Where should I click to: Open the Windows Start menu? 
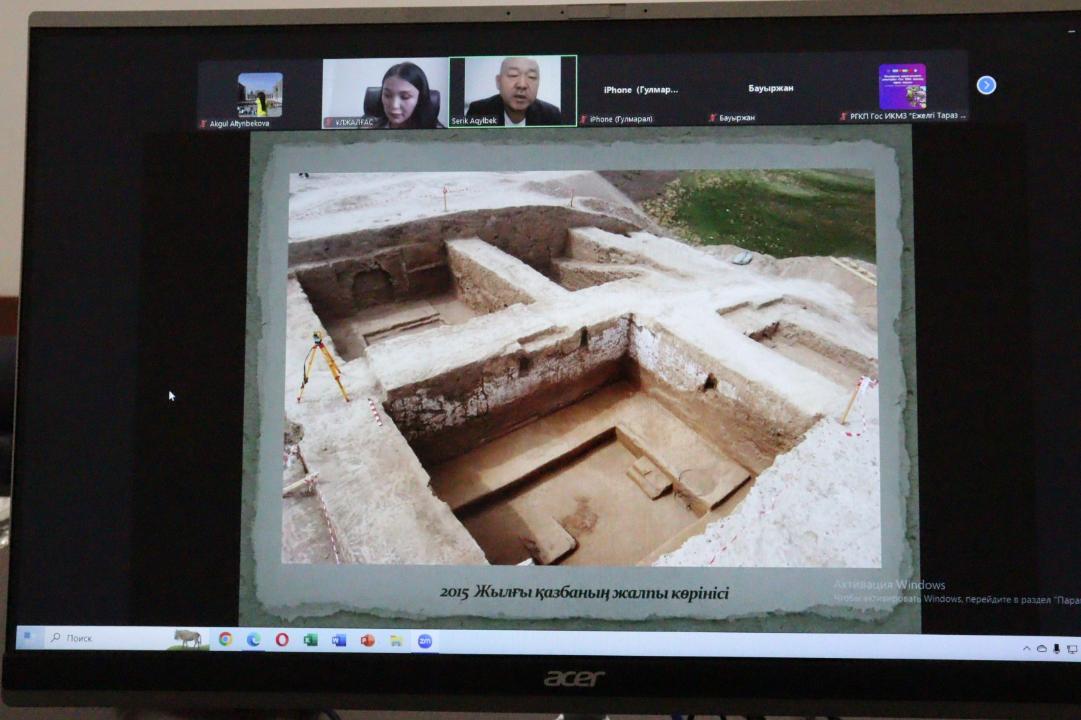pos(28,637)
